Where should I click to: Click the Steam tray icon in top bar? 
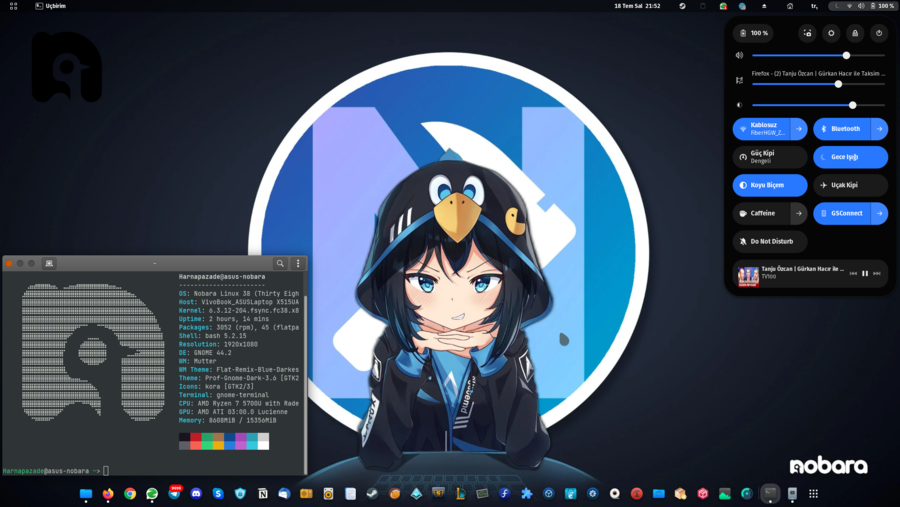[682, 6]
